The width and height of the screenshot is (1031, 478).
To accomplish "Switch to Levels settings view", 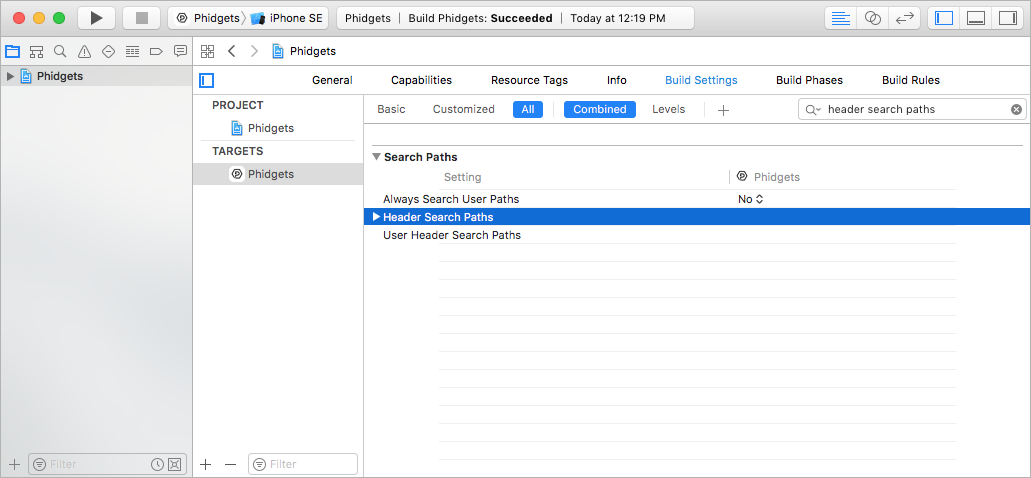I will click(x=669, y=109).
